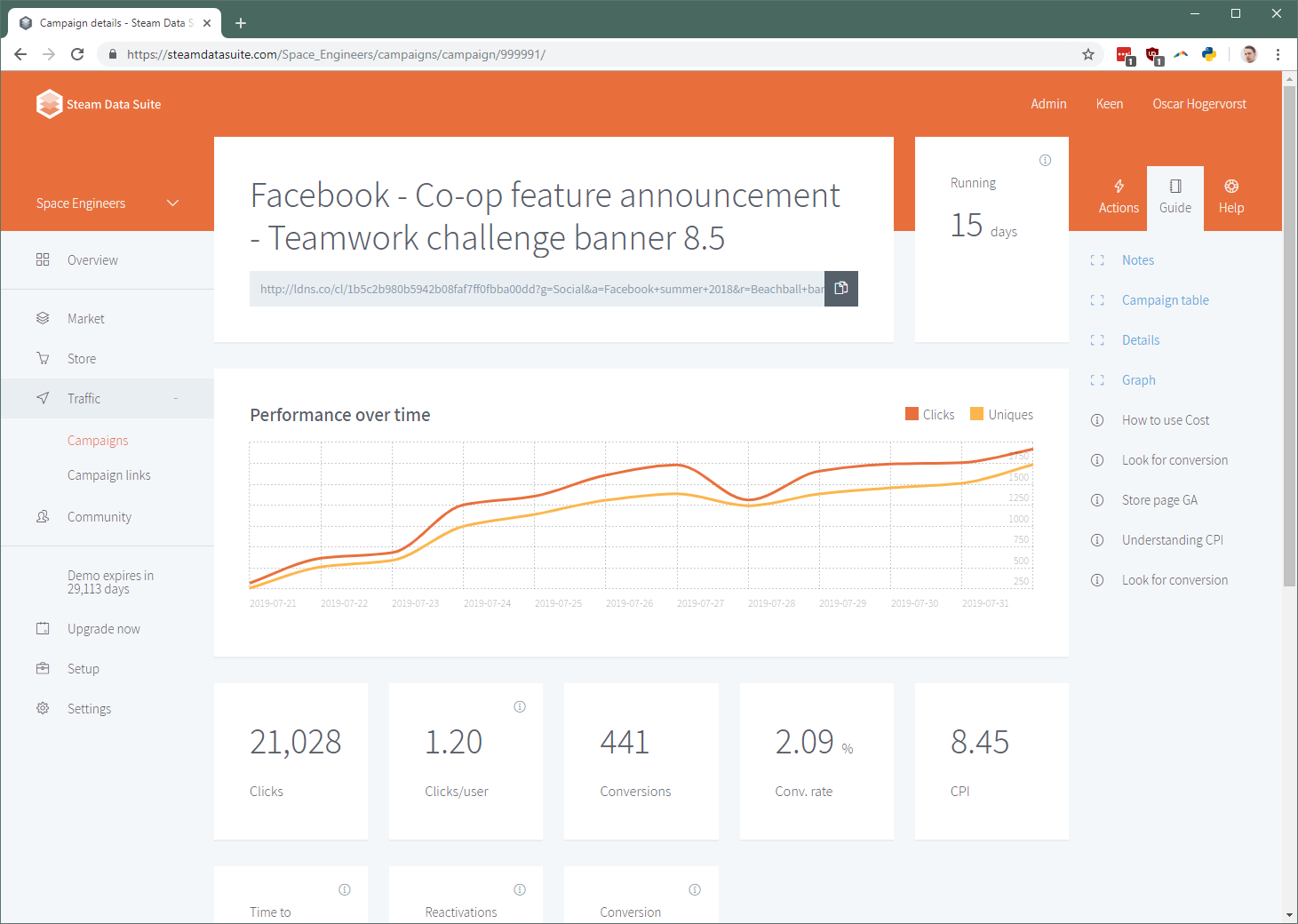Copy the campaign link with clipboard icon
Image resolution: width=1298 pixels, height=924 pixels.
(x=841, y=288)
